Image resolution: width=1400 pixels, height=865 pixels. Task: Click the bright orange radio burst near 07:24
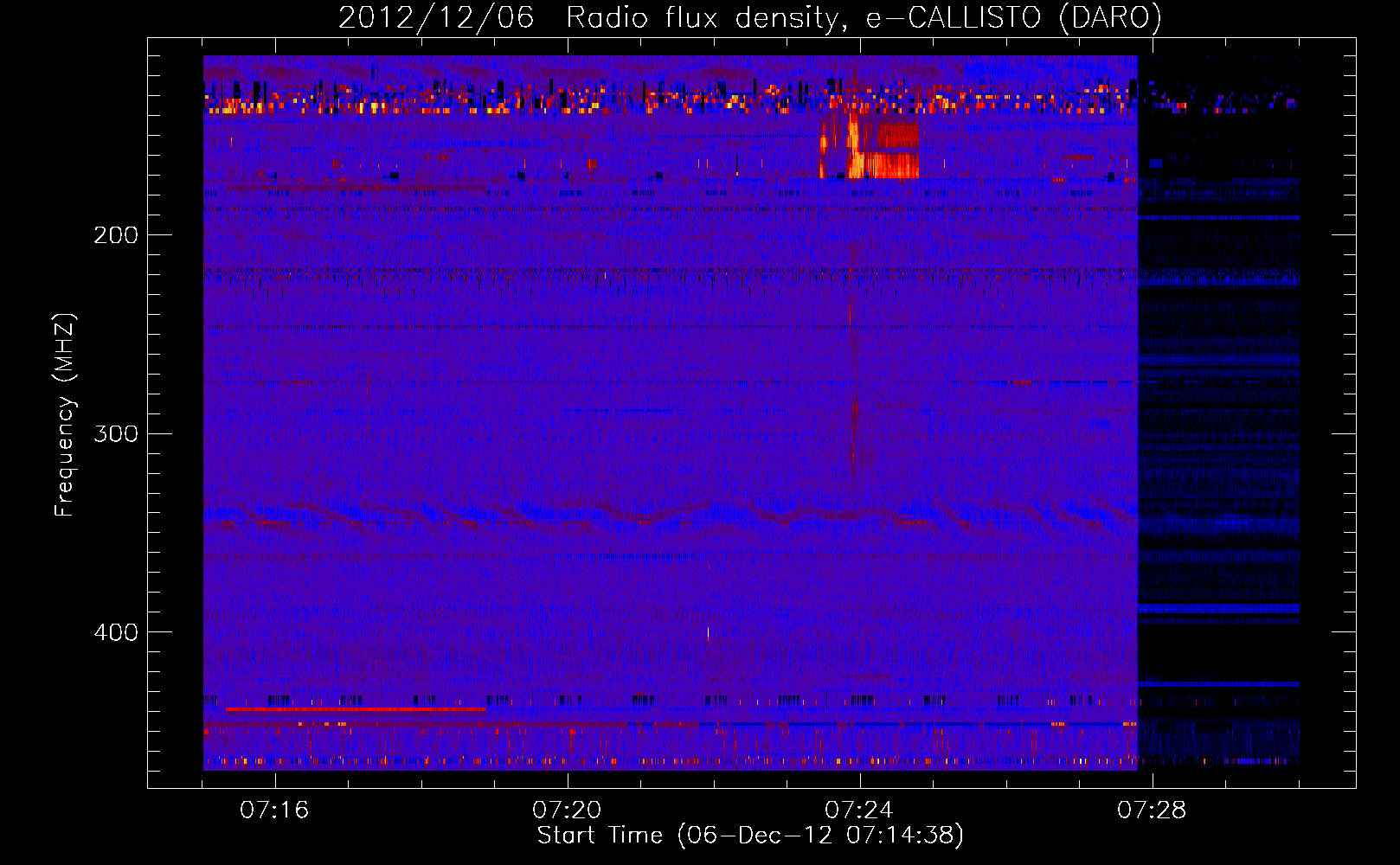870,147
